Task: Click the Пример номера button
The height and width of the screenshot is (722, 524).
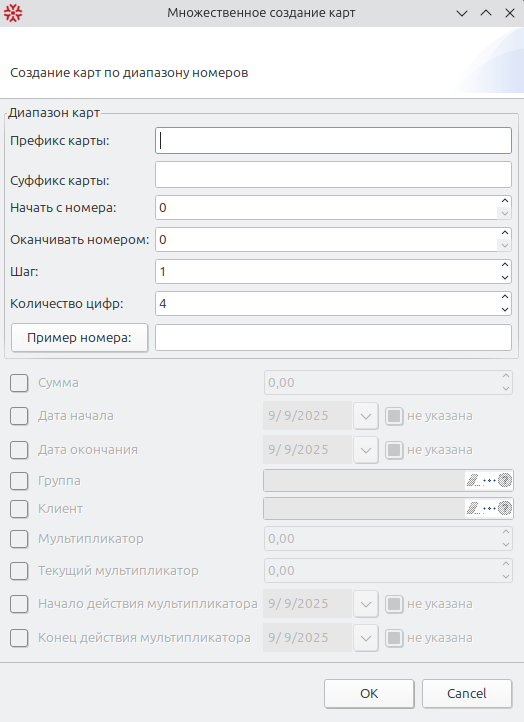Action: pyautogui.click(x=79, y=338)
